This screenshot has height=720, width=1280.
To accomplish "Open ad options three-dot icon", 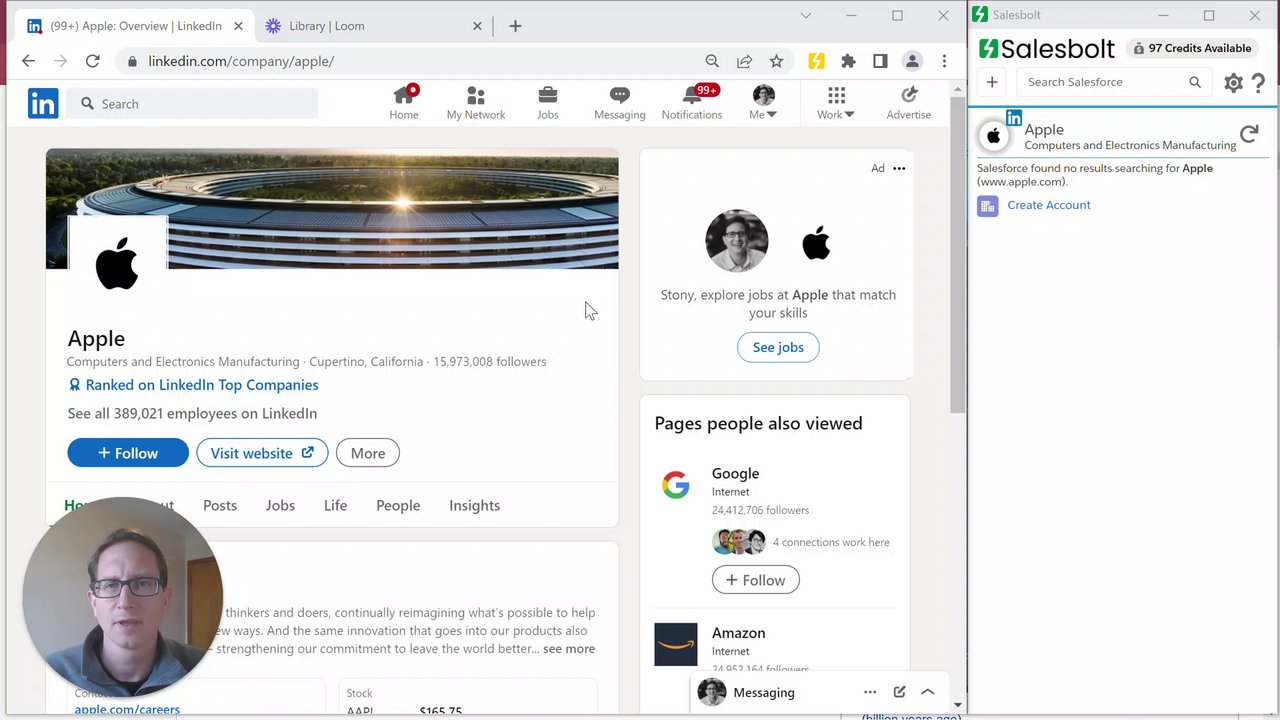I will pos(899,168).
